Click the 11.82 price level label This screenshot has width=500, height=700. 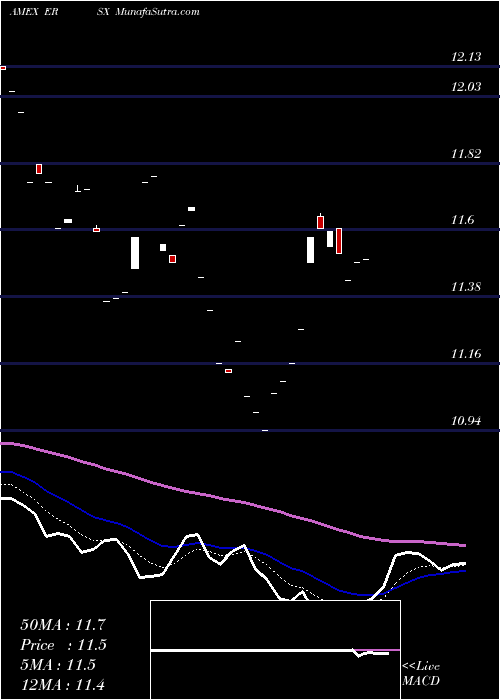(x=467, y=154)
